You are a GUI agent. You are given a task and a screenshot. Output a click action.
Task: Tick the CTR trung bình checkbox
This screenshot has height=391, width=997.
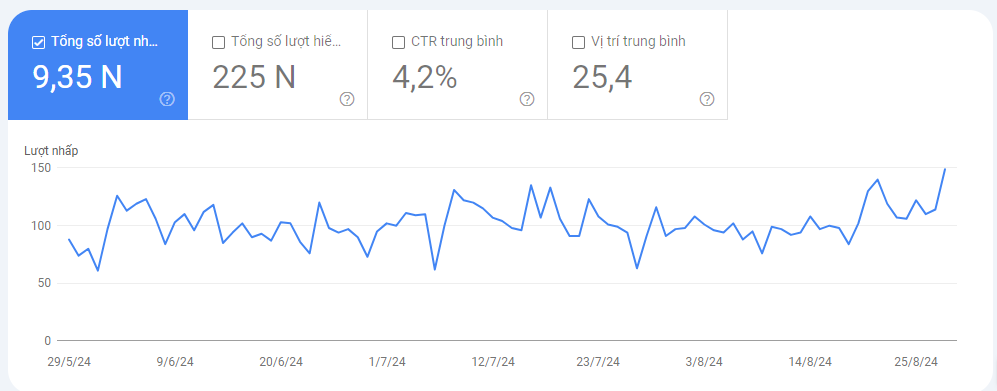click(398, 43)
